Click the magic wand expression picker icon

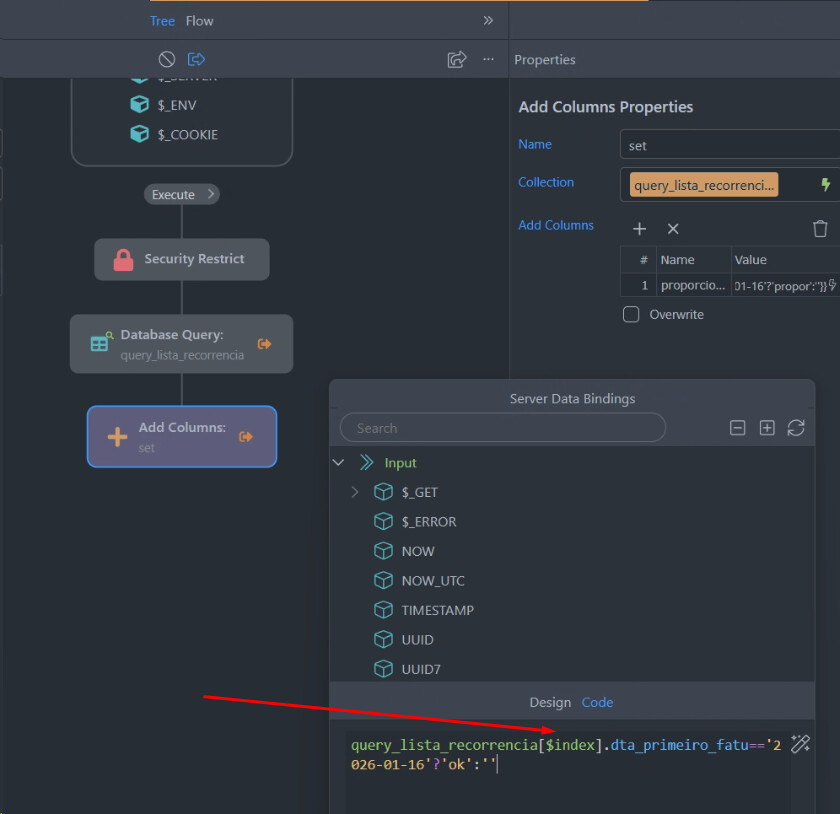pos(800,743)
